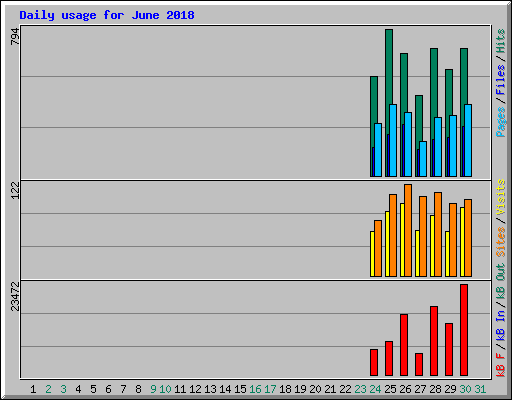Viewport: 512px width, 400px height.
Task: Click the green Hits bar for day 29
Action: tap(449, 93)
